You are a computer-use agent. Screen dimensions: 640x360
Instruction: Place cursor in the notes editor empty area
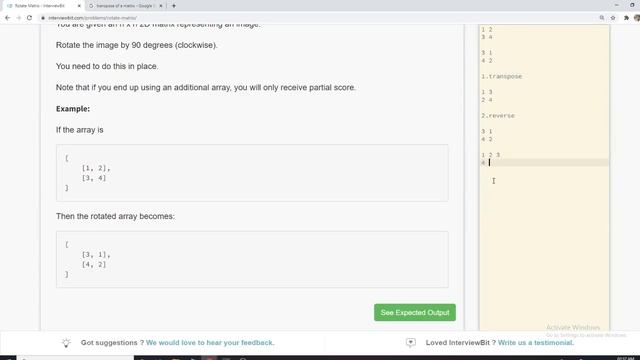[544, 245]
